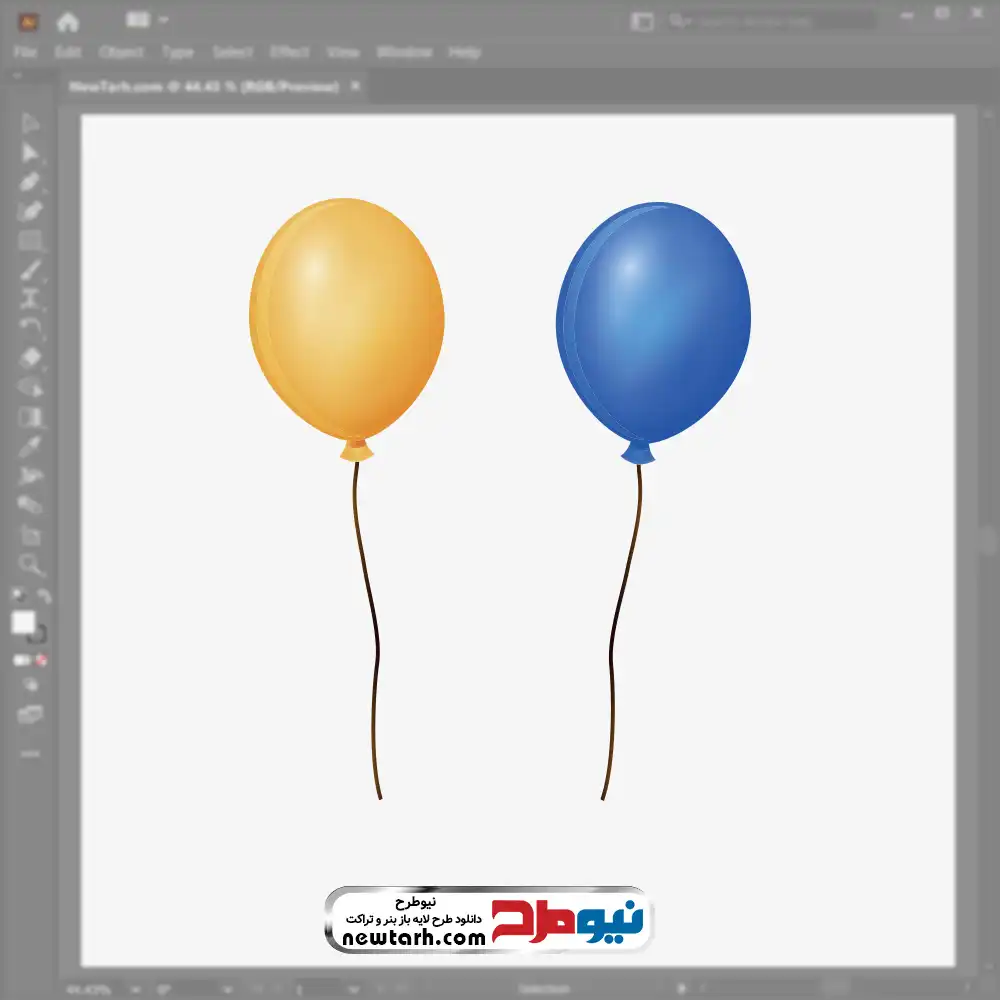
Task: Close the NewTarh.com document tab
Action: pyautogui.click(x=353, y=87)
